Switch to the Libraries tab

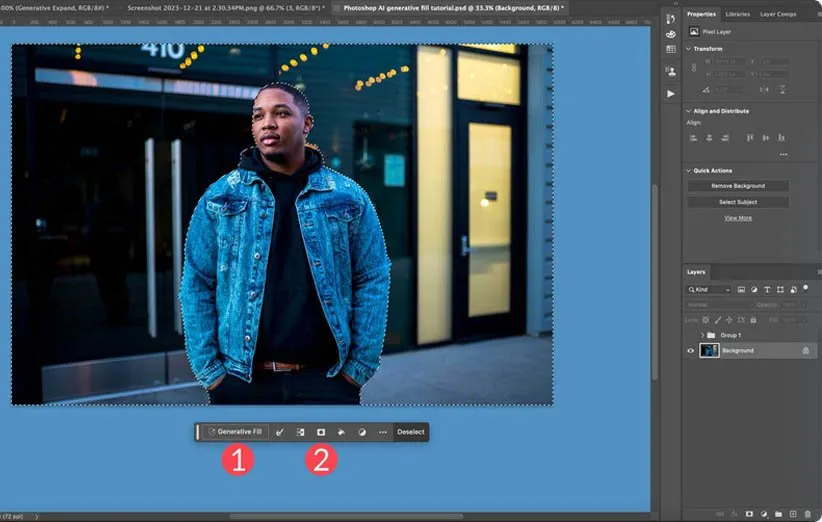[737, 14]
